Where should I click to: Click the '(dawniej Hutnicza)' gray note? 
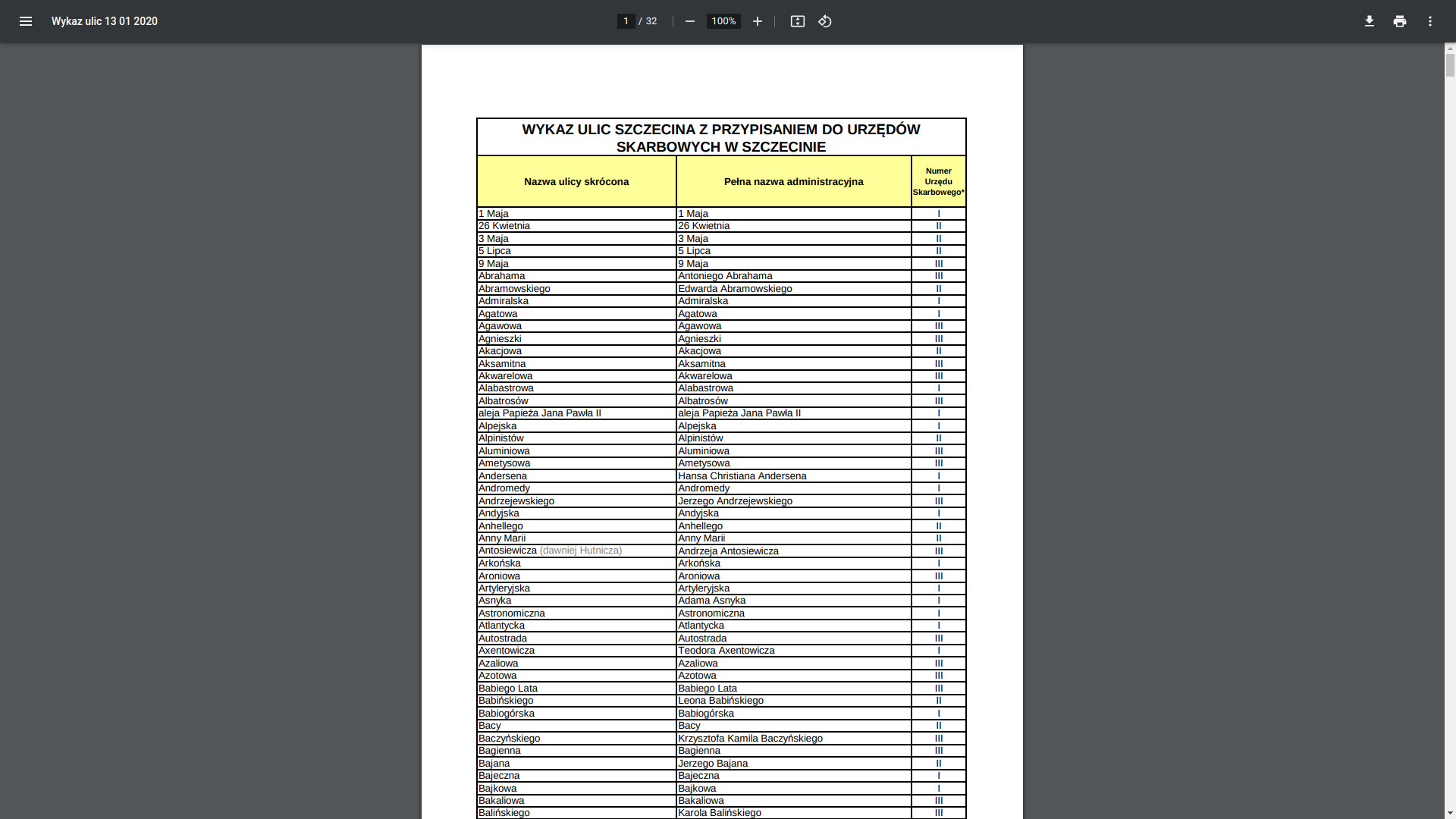click(581, 551)
